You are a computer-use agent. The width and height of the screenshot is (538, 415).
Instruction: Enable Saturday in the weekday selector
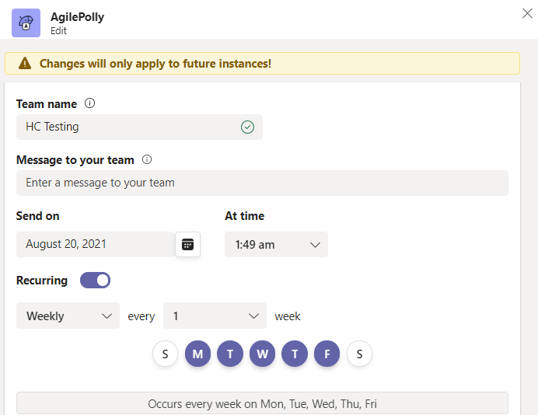359,354
